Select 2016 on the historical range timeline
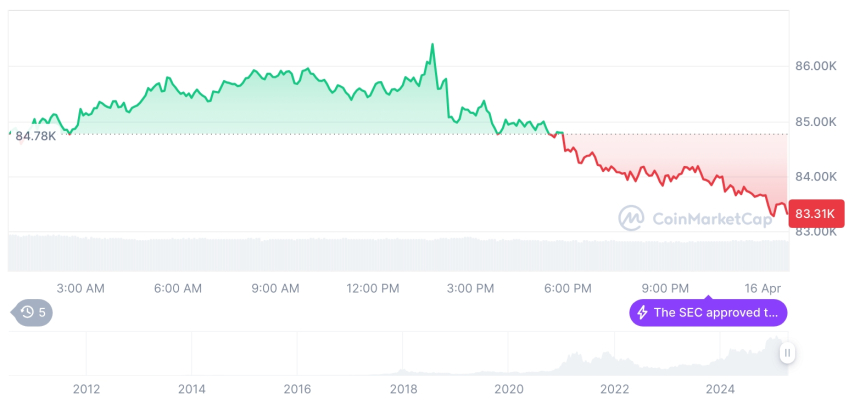Screen dimensions: 860x401 [x=297, y=389]
